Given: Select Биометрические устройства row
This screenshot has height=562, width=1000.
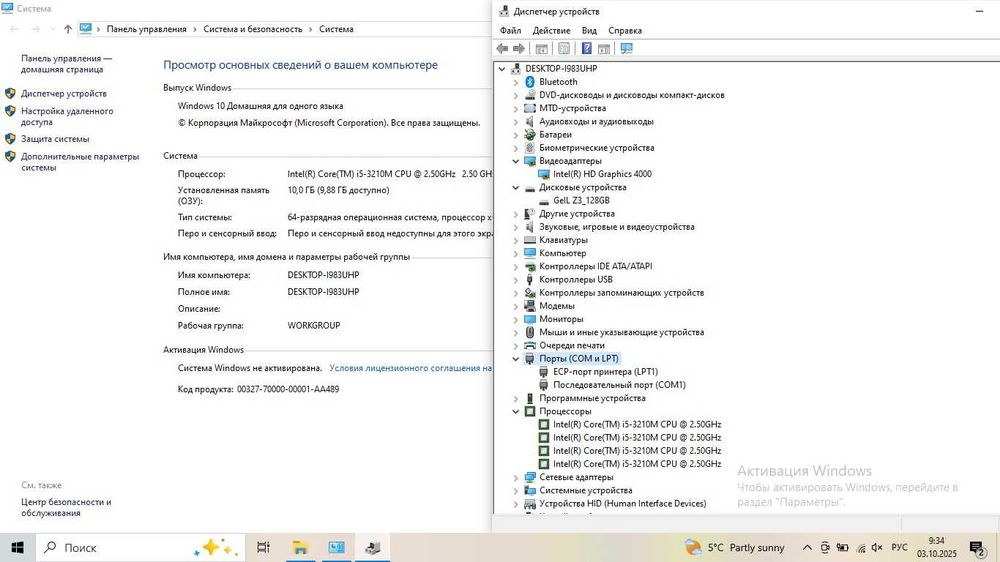Looking at the screenshot, I should [596, 147].
